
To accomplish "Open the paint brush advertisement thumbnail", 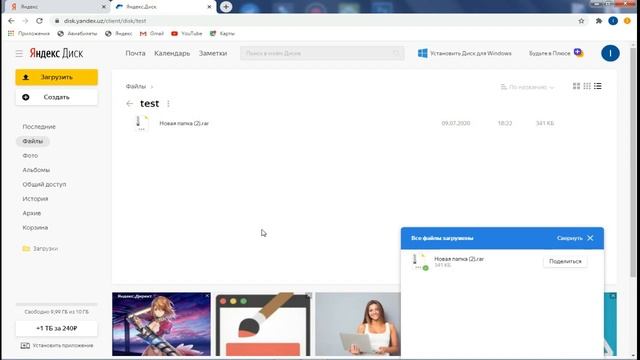I will pos(263,325).
